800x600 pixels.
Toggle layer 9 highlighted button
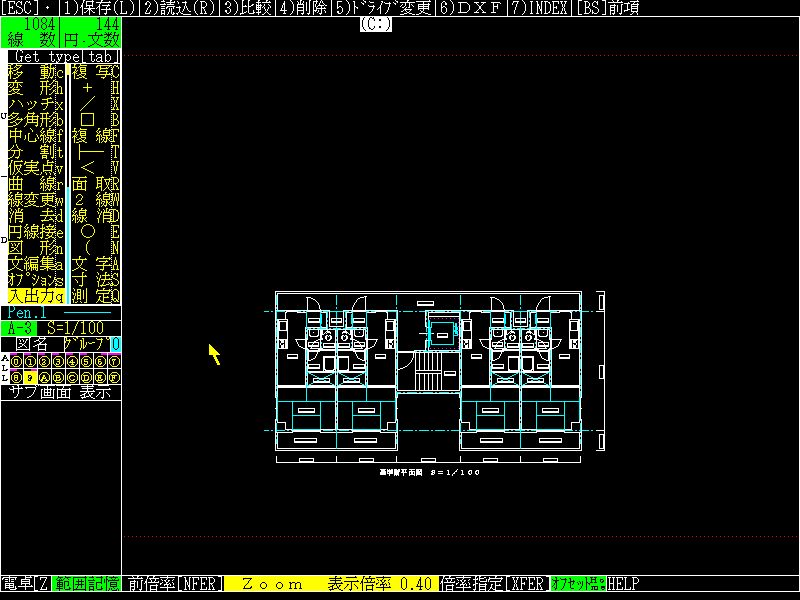click(30, 378)
